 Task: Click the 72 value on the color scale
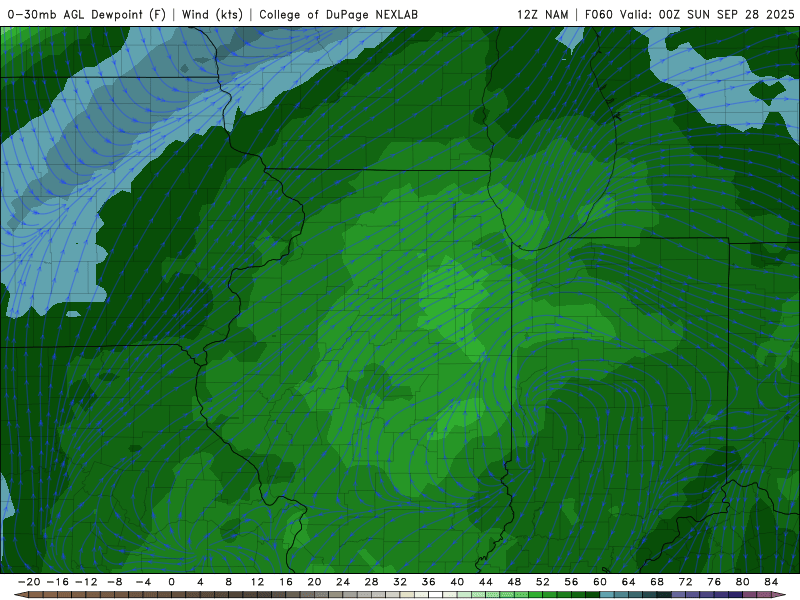(x=686, y=582)
